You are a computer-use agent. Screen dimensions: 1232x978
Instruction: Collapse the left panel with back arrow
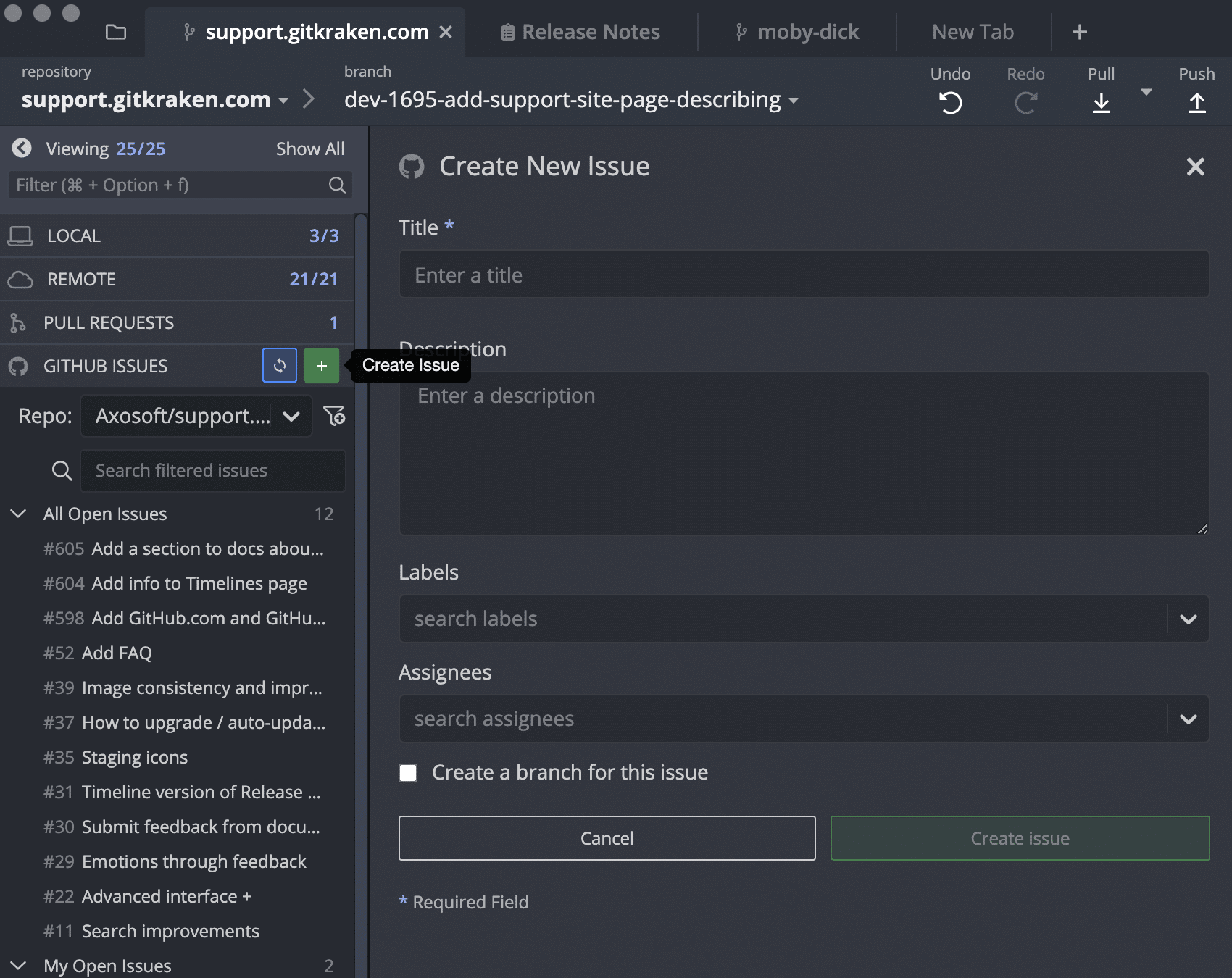(22, 148)
